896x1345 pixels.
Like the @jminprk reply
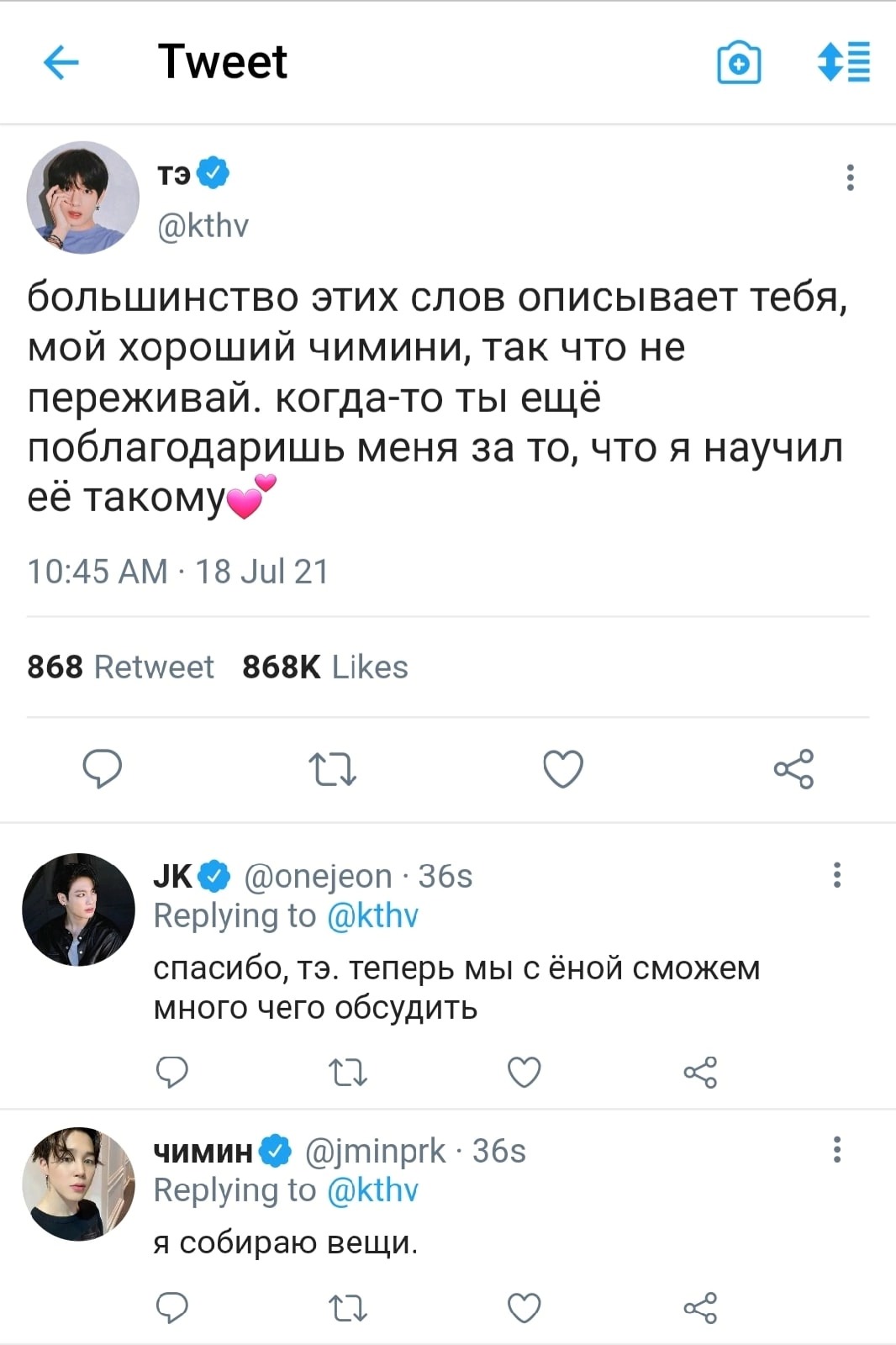point(524,1308)
